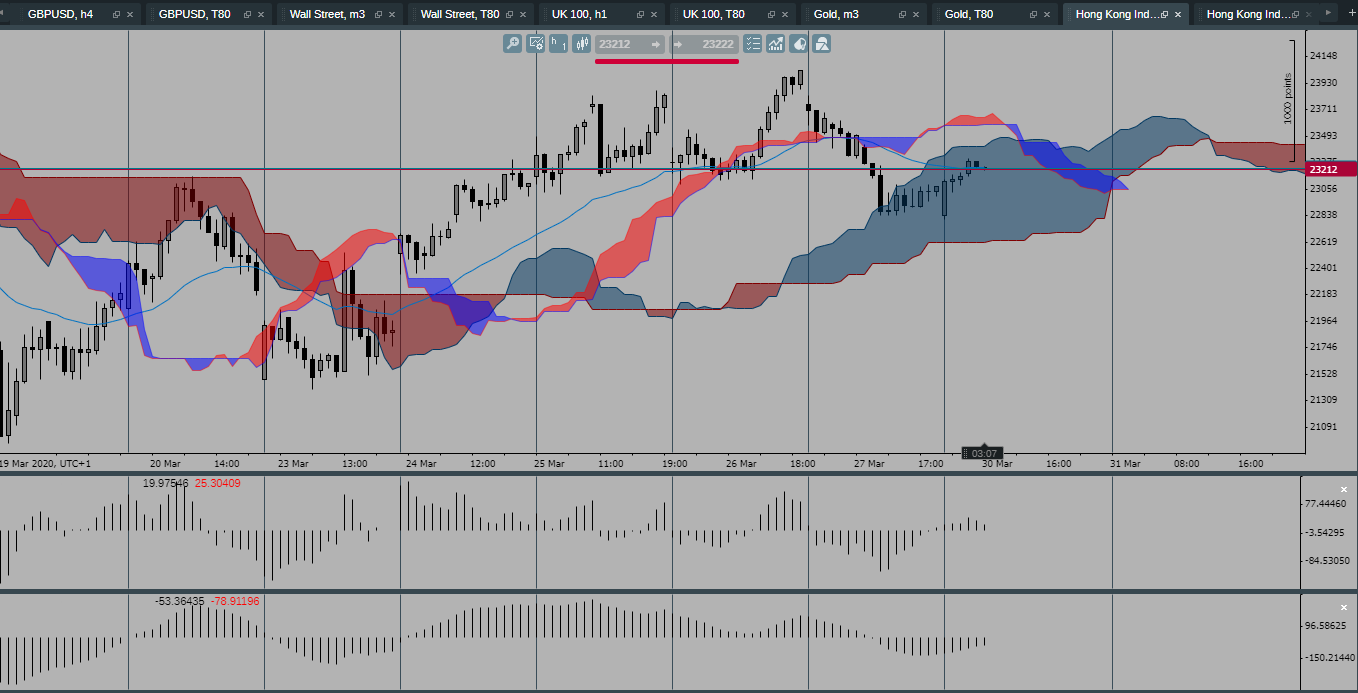
Task: Detach the GBPUSD, T80 chart window
Action: (x=247, y=15)
